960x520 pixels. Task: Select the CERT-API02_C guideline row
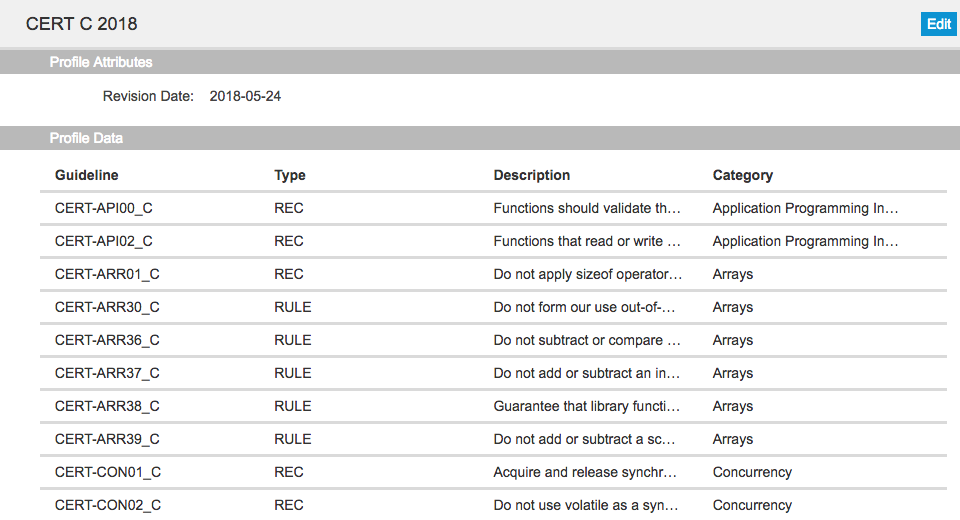coord(493,241)
